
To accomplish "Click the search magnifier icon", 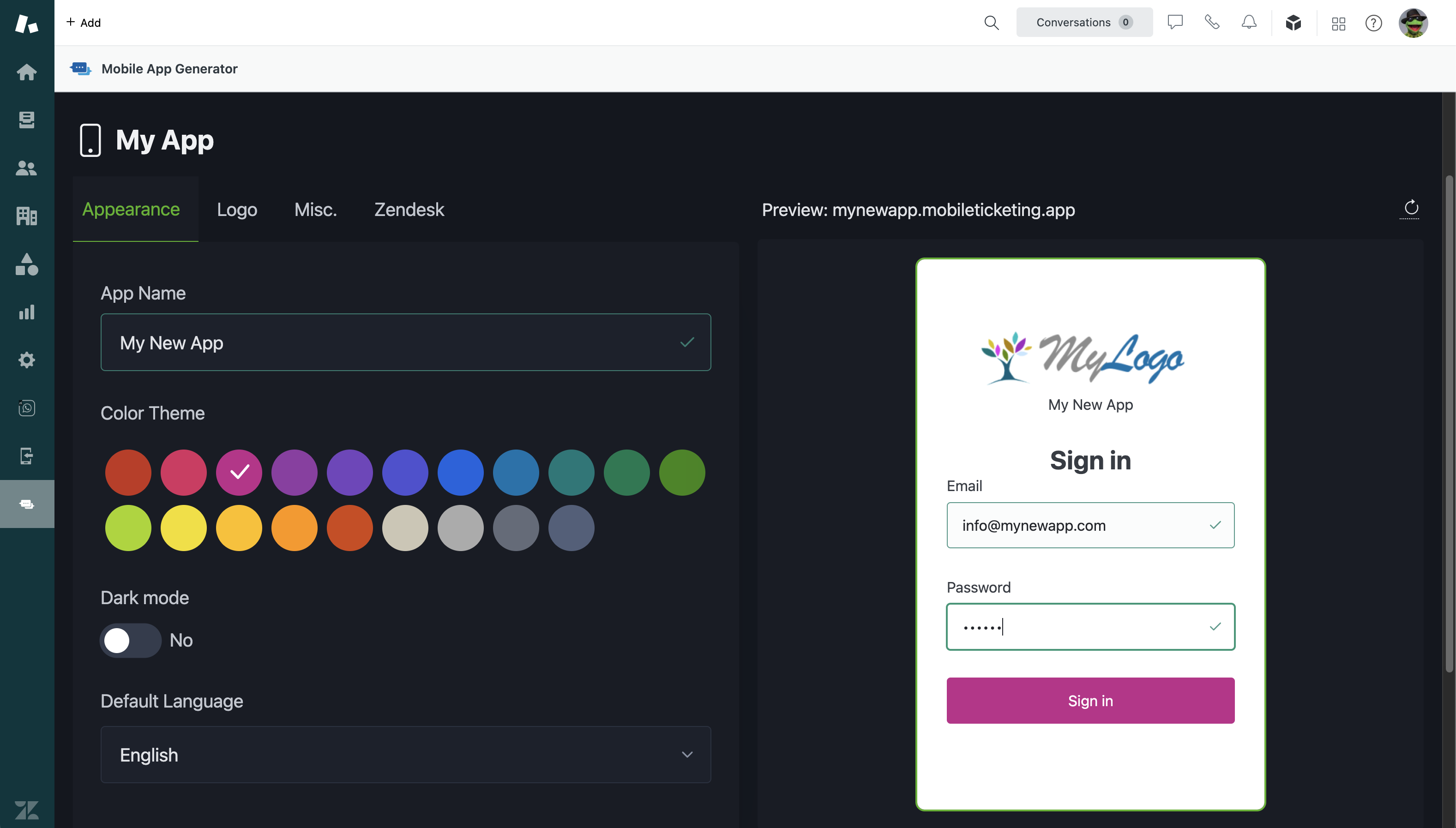I will 991,23.
